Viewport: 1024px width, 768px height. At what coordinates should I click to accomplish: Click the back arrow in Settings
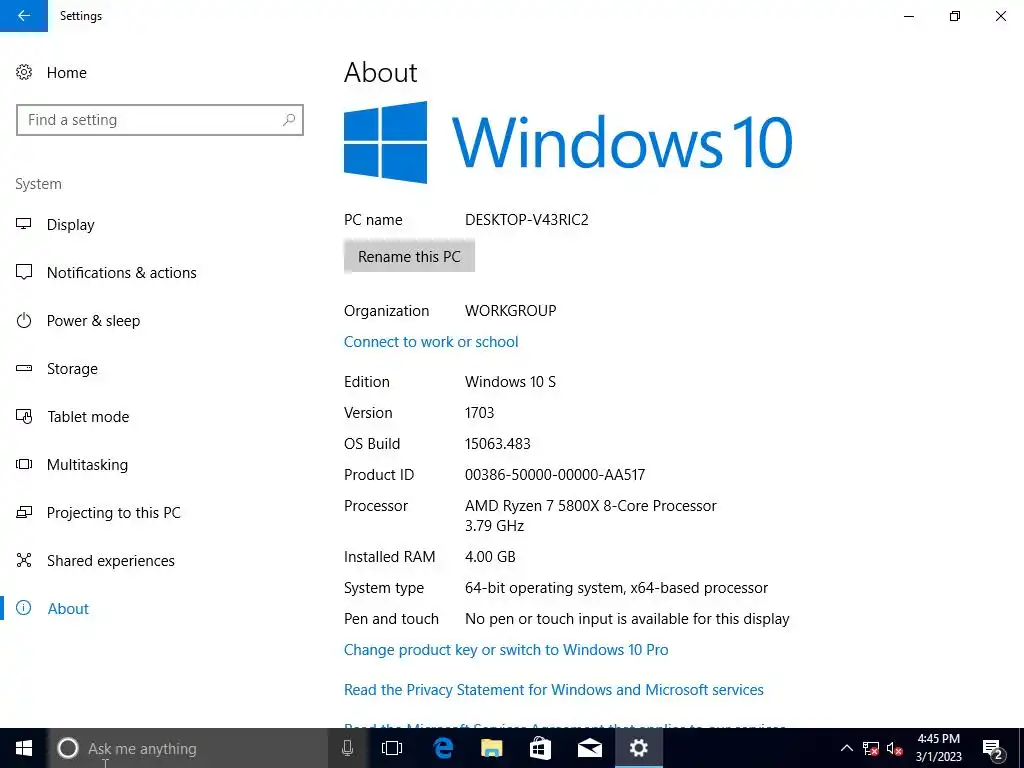coord(24,16)
